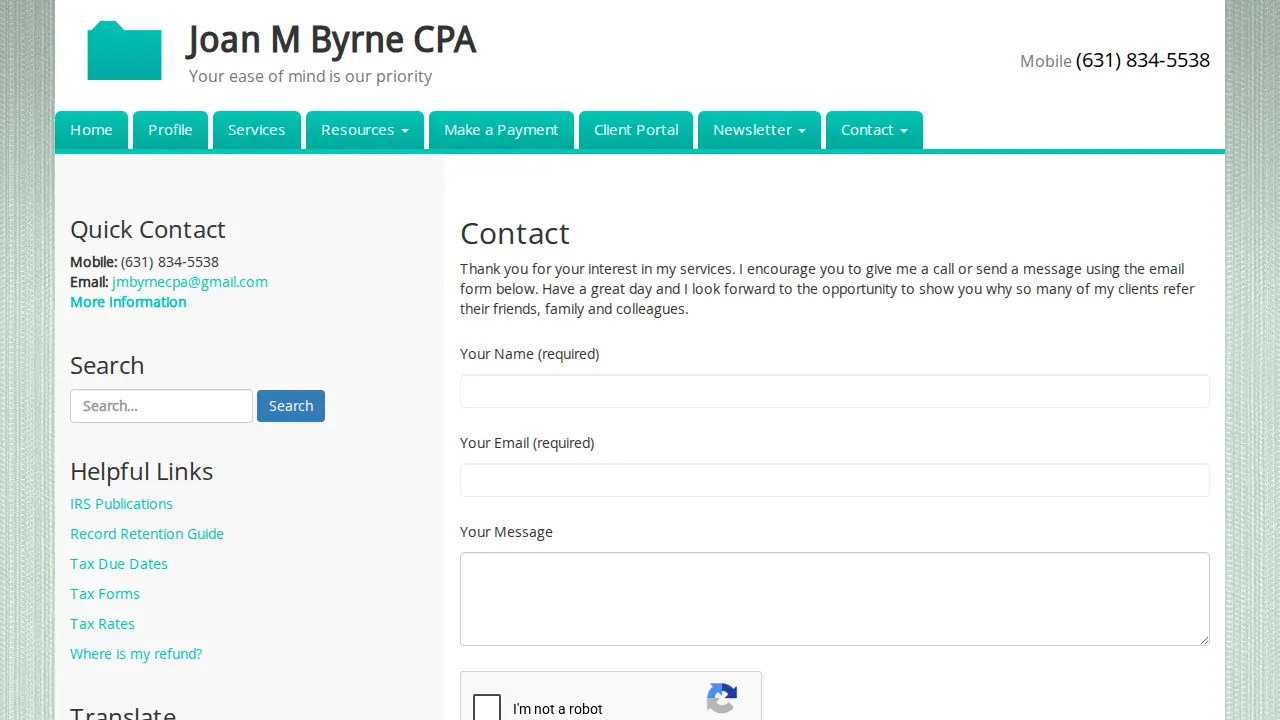Image resolution: width=1280 pixels, height=720 pixels.
Task: Click the Quick Contact heading
Action: coord(148,229)
